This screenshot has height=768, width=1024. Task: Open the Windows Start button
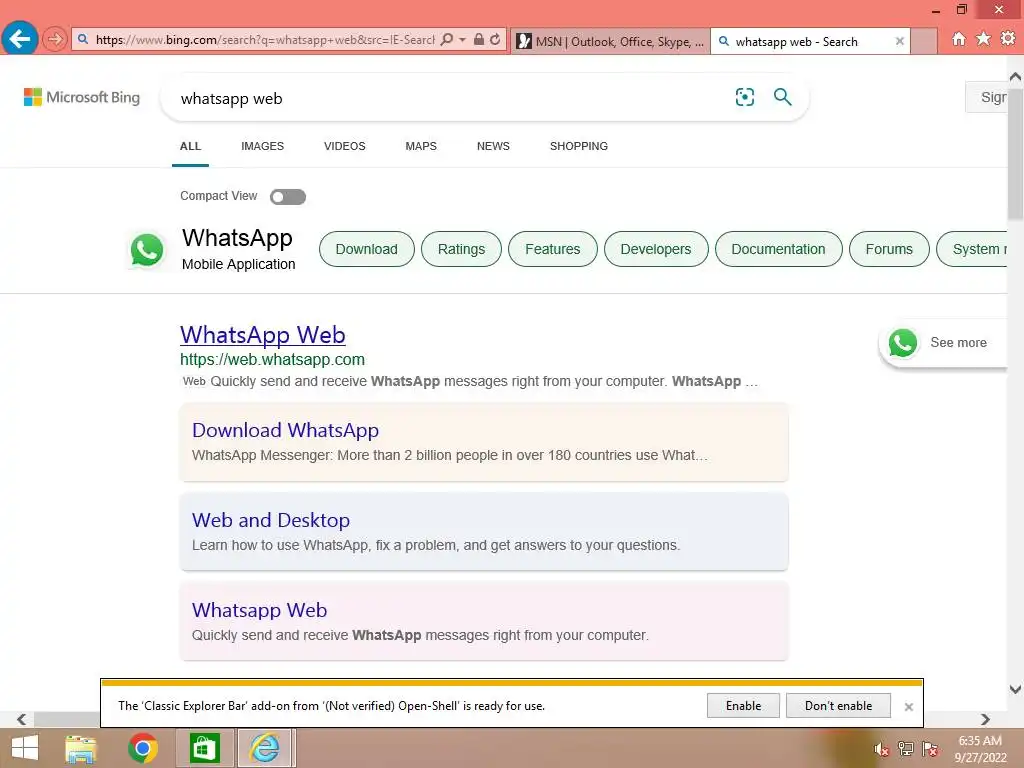(x=25, y=748)
